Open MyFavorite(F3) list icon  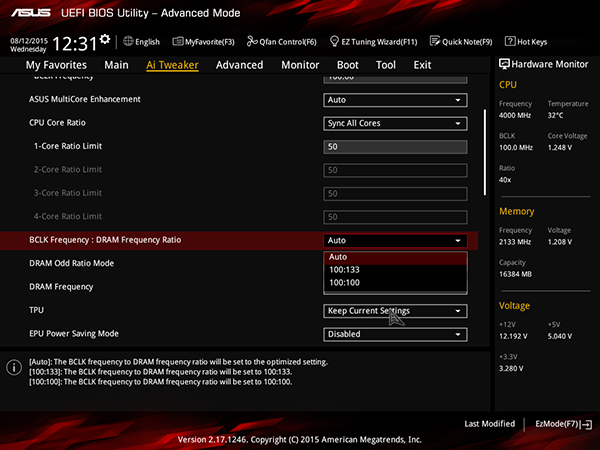click(x=178, y=41)
